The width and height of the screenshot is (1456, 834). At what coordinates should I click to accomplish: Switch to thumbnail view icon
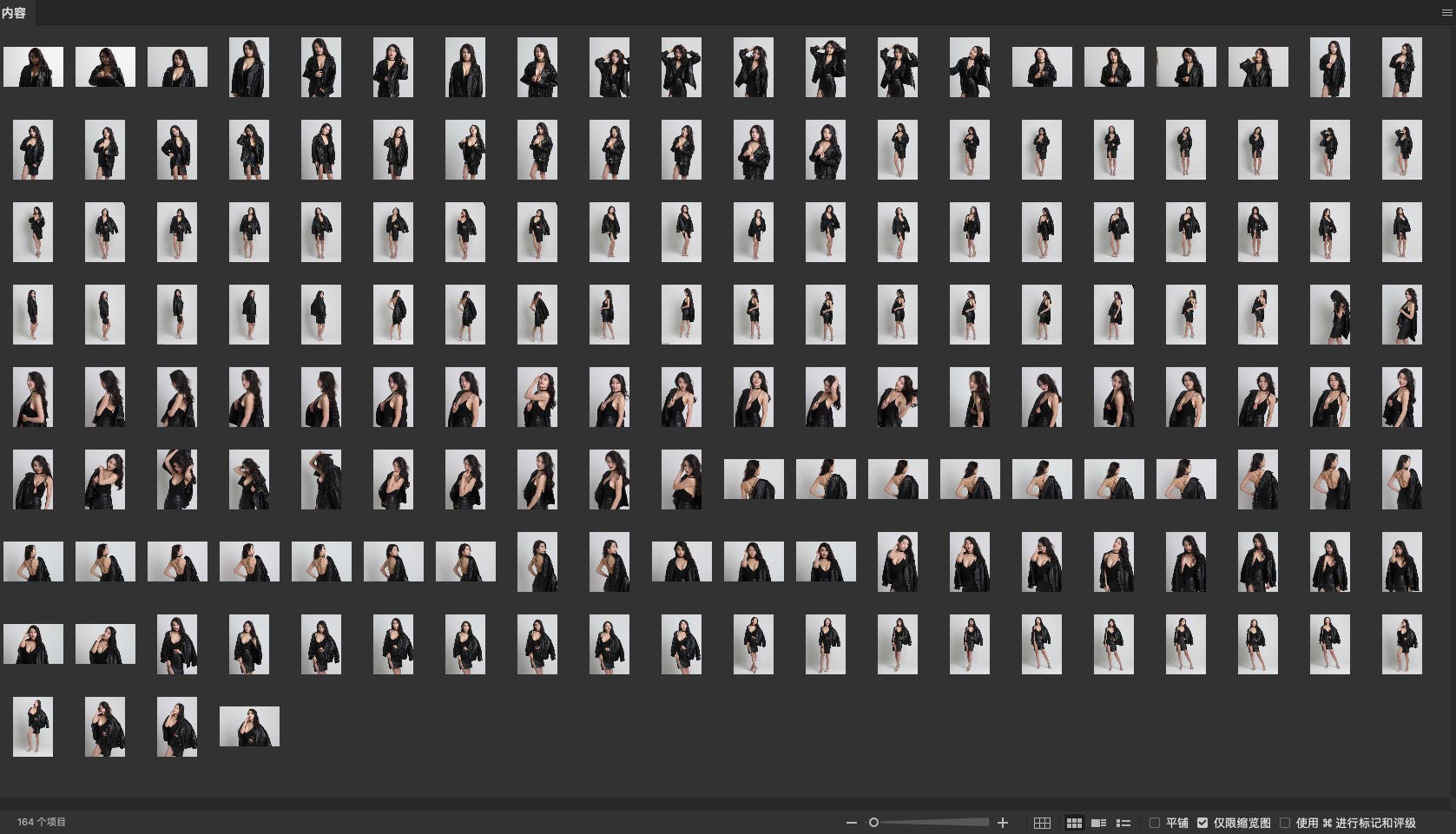tap(1074, 823)
